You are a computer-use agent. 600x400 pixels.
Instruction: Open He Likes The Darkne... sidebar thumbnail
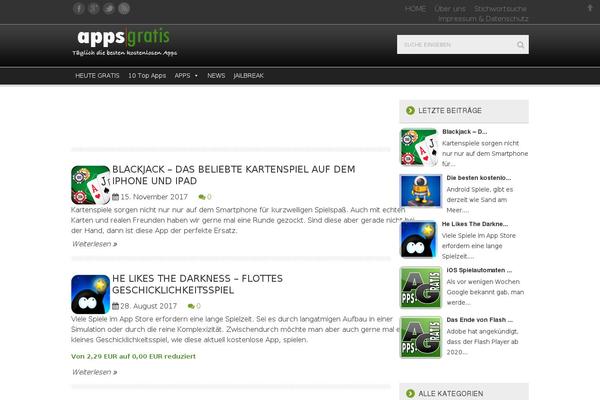coord(419,240)
